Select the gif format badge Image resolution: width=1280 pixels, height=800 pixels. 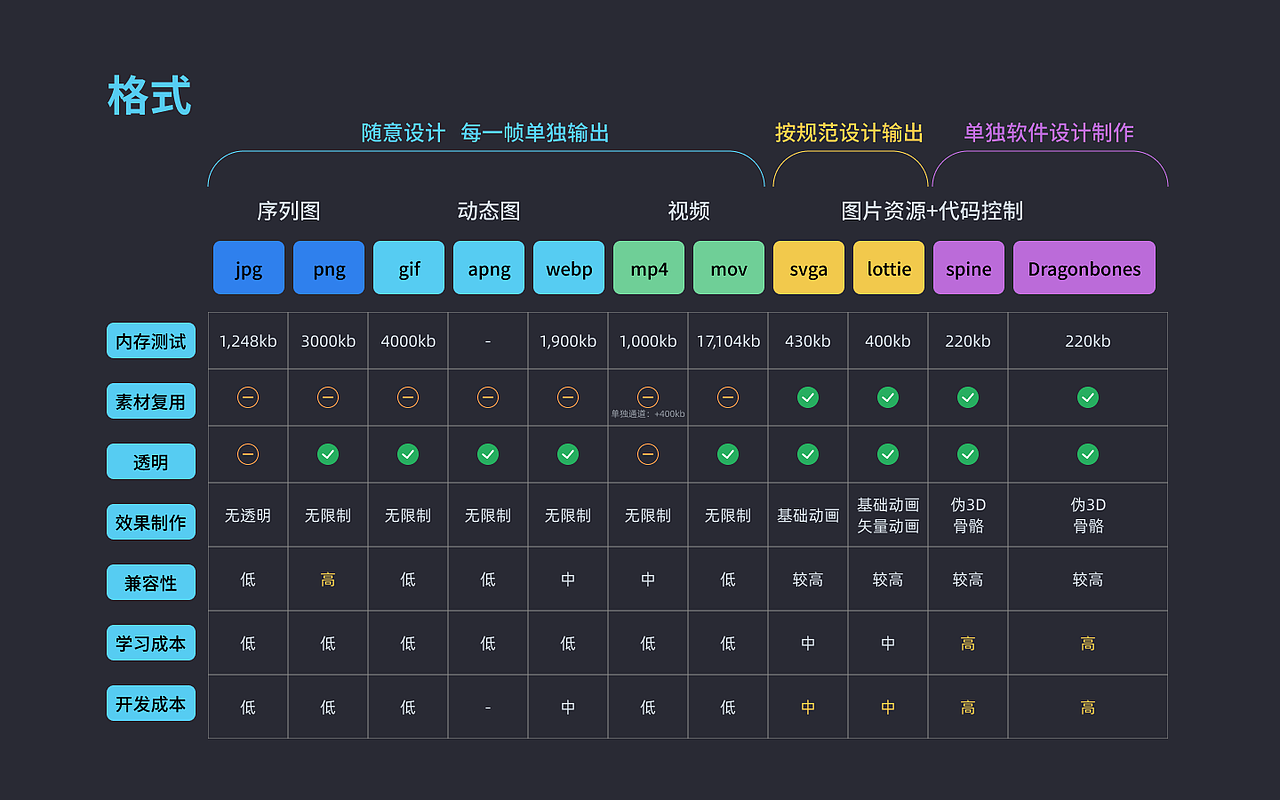(x=408, y=267)
